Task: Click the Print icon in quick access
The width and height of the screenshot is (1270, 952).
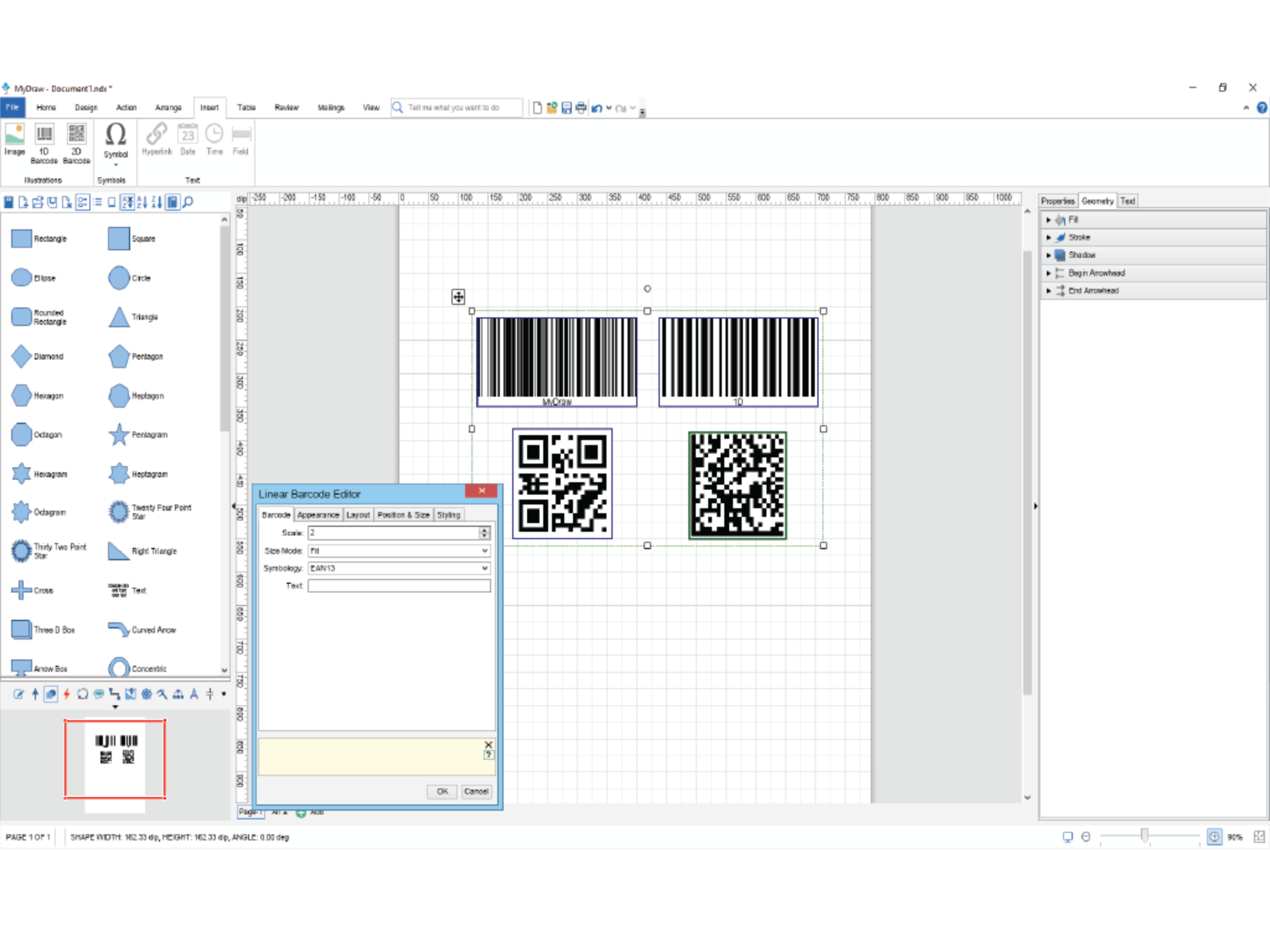Action: (581, 107)
